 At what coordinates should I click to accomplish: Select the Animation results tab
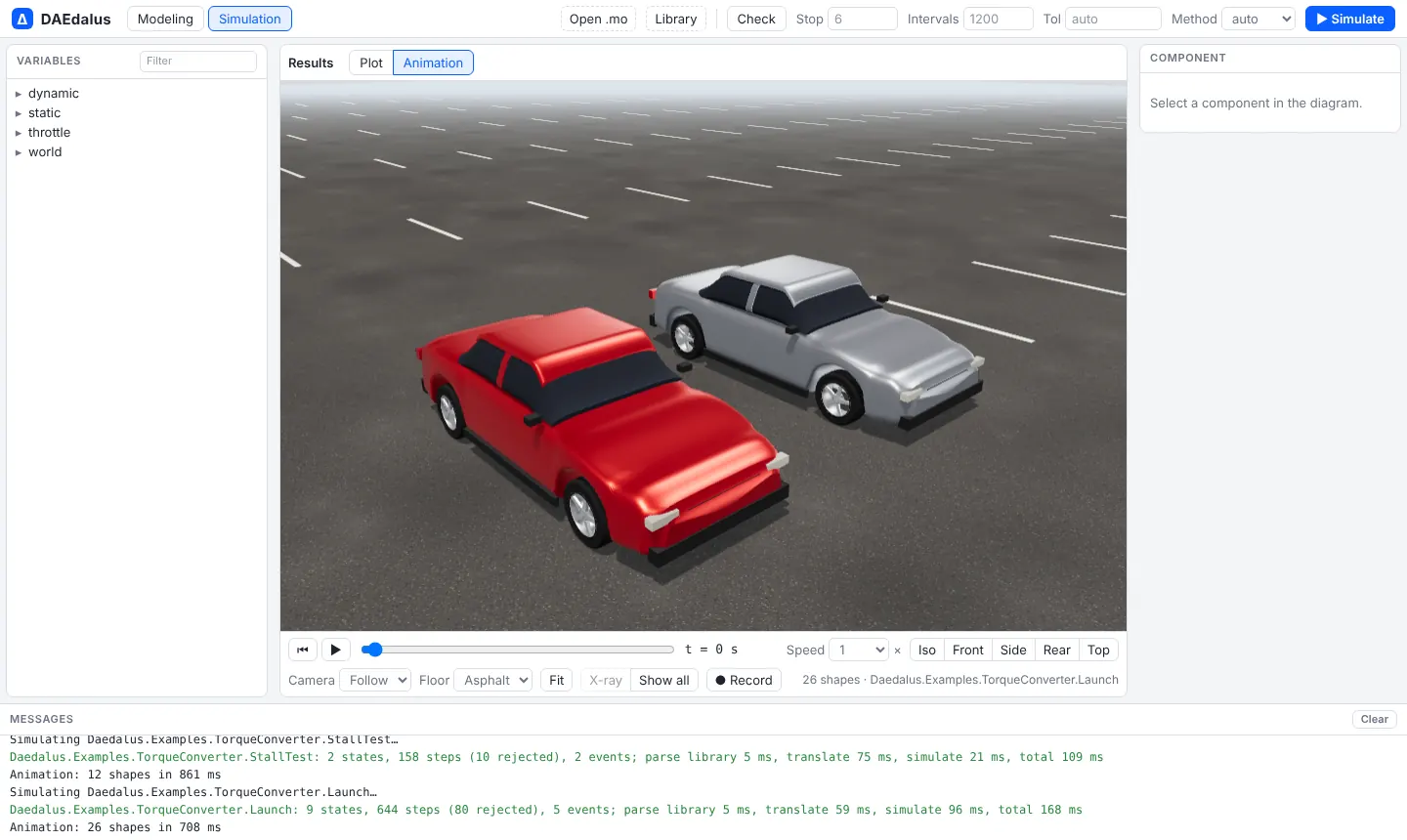(x=433, y=63)
